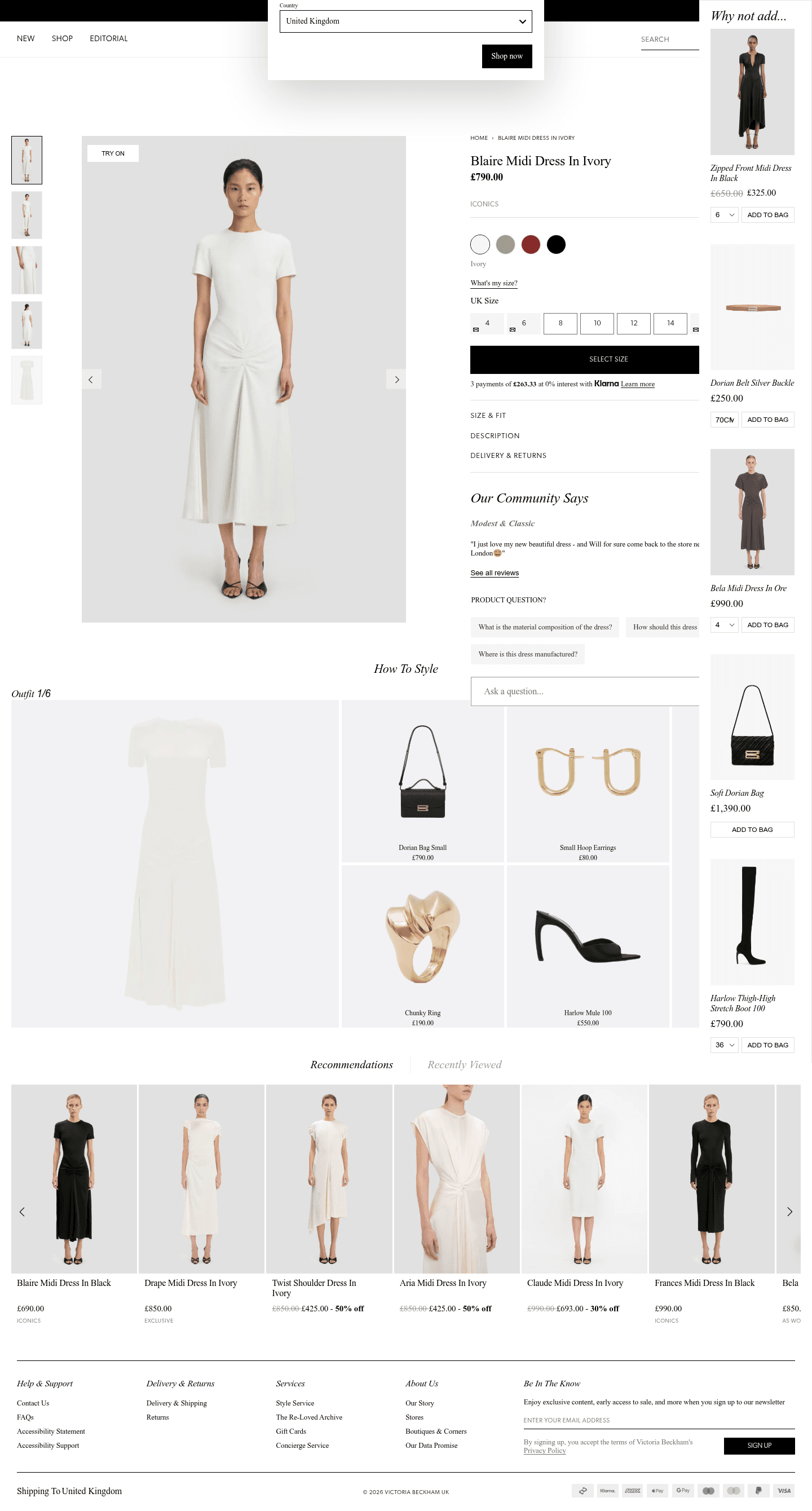The height and width of the screenshot is (1511, 812).
Task: Select the black color swatch
Action: pos(557,244)
